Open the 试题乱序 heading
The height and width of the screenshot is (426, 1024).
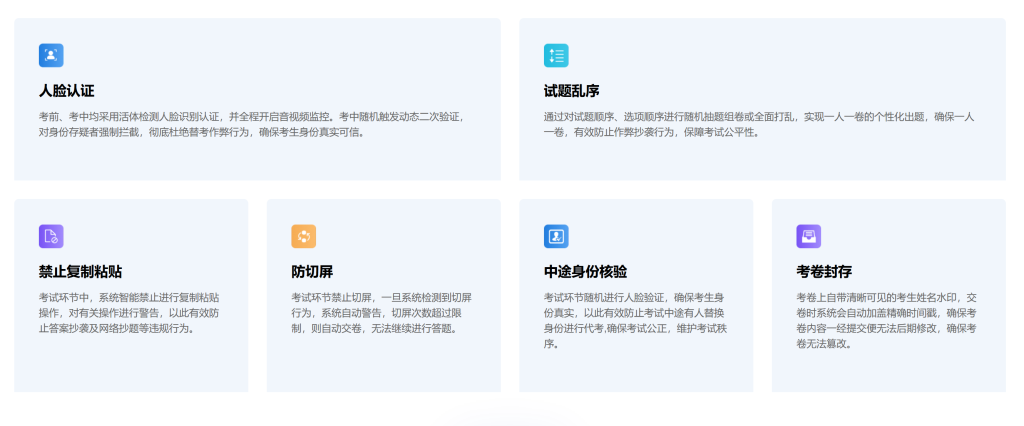[572, 92]
